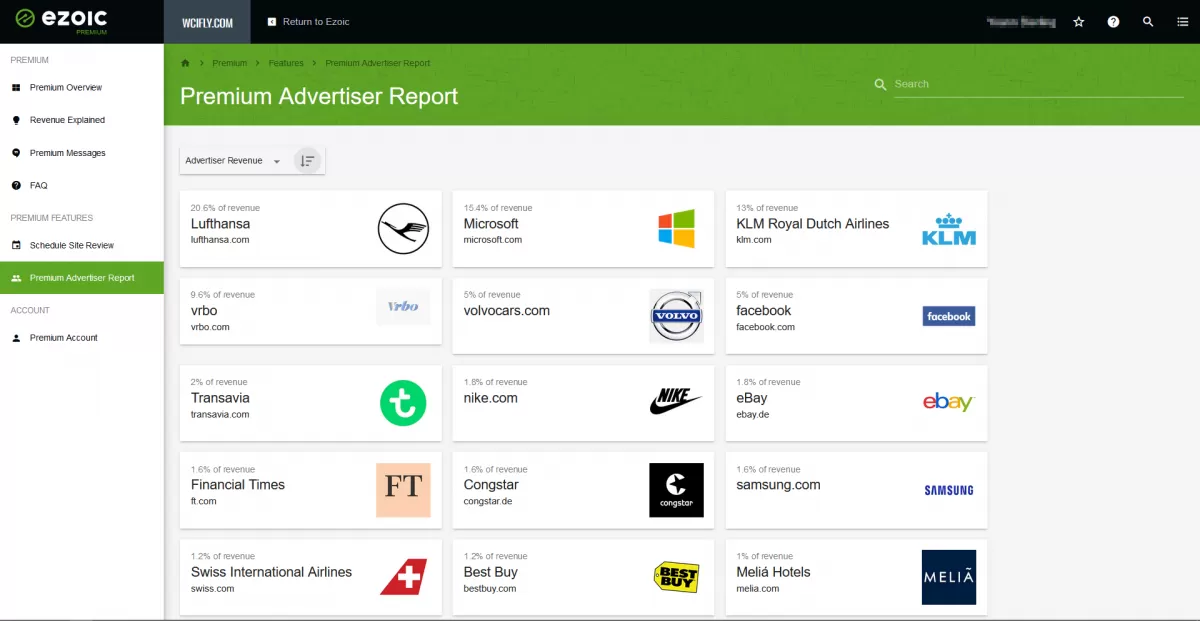Click the eBay logo
Image resolution: width=1200 pixels, height=621 pixels.
pyautogui.click(x=948, y=402)
